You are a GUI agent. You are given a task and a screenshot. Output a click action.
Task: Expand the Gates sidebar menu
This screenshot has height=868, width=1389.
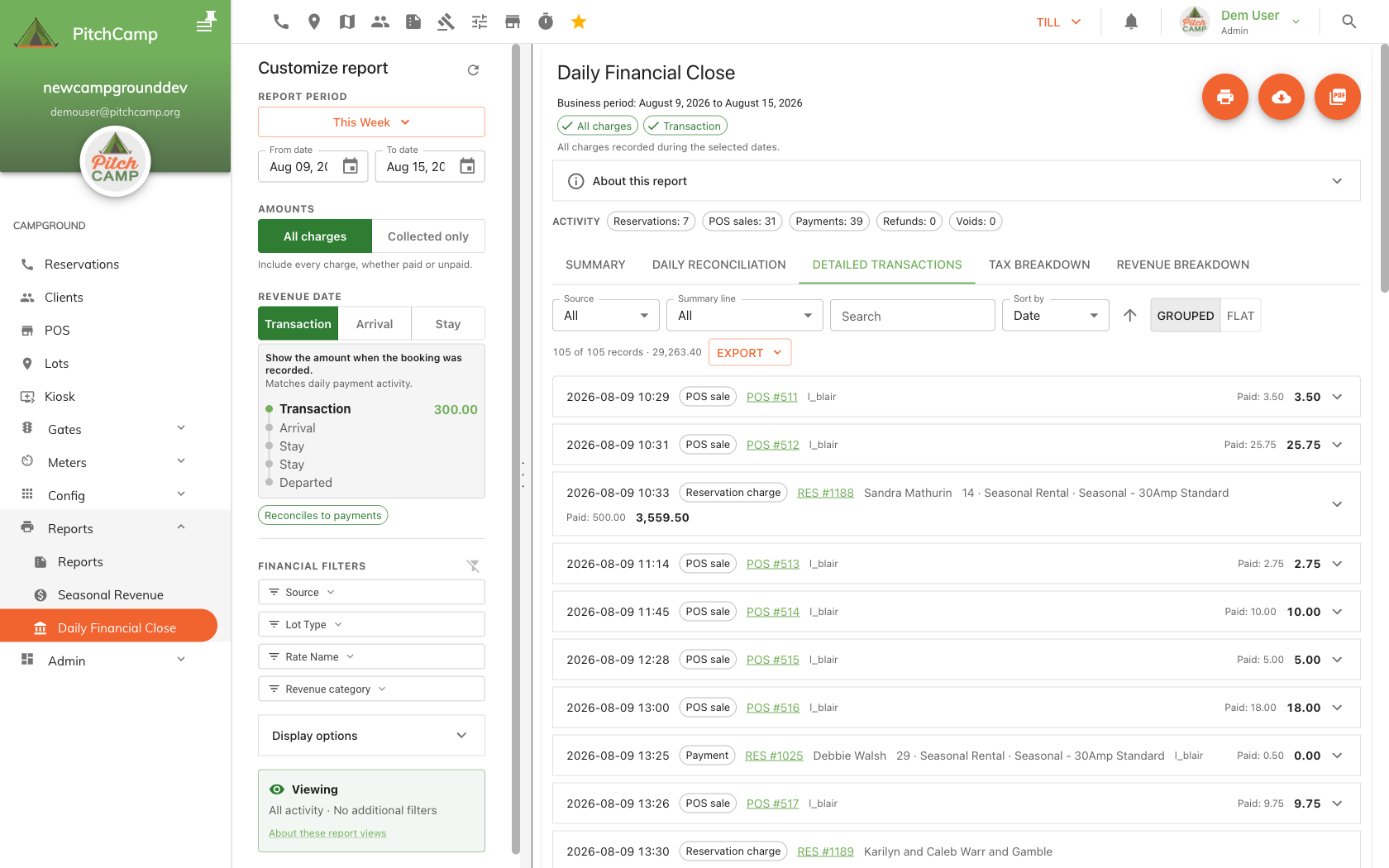click(108, 430)
